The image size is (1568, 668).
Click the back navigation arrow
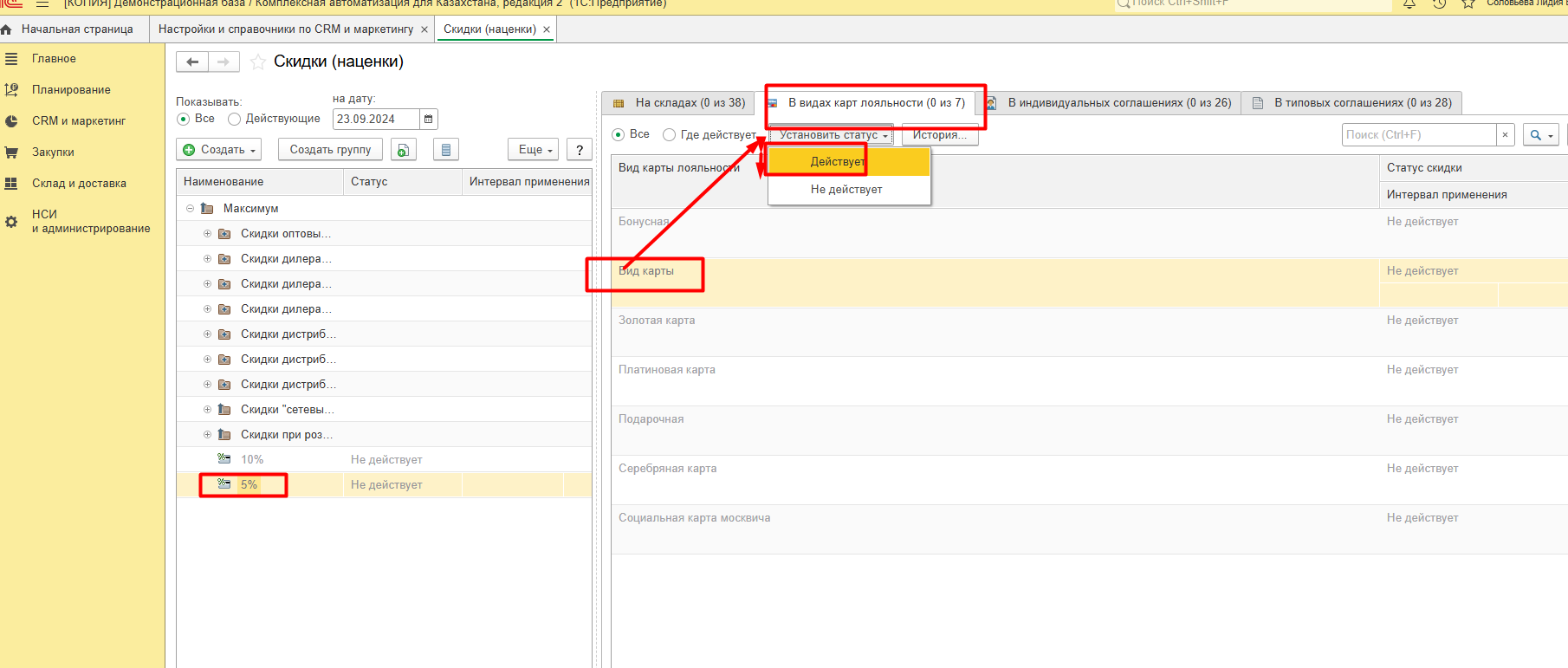(192, 62)
